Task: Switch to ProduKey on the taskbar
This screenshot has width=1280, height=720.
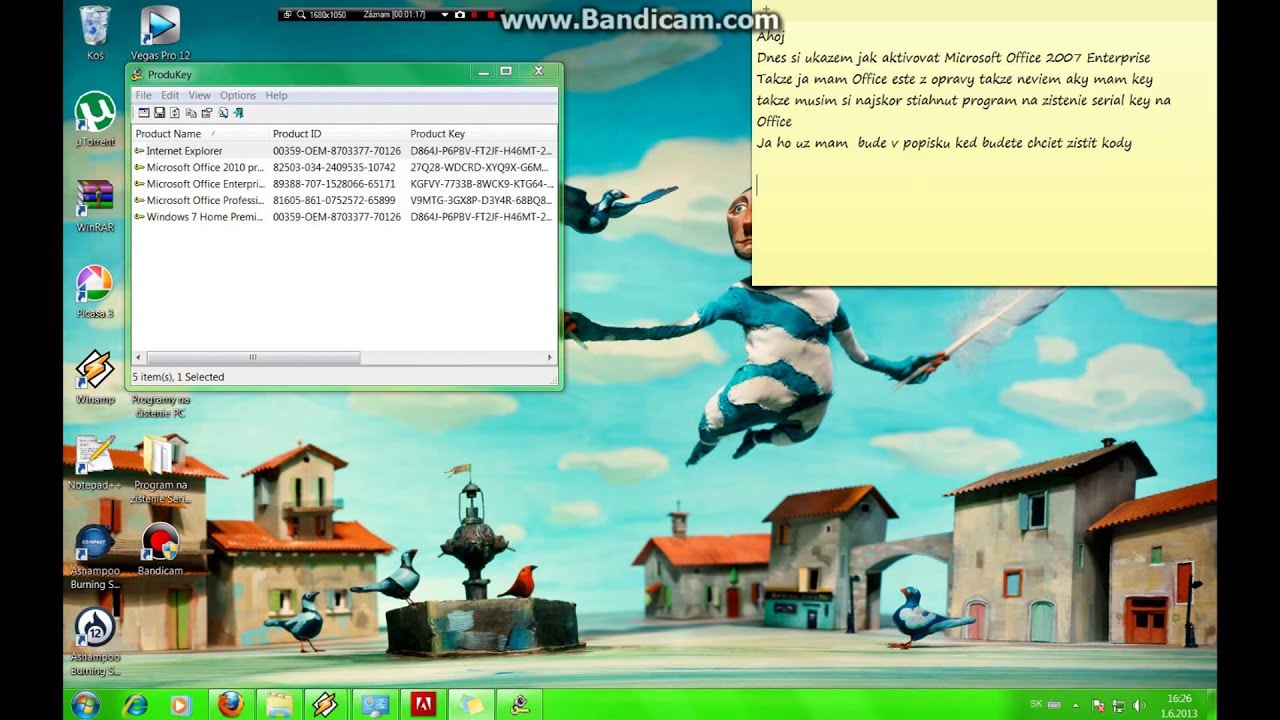Action: click(520, 705)
